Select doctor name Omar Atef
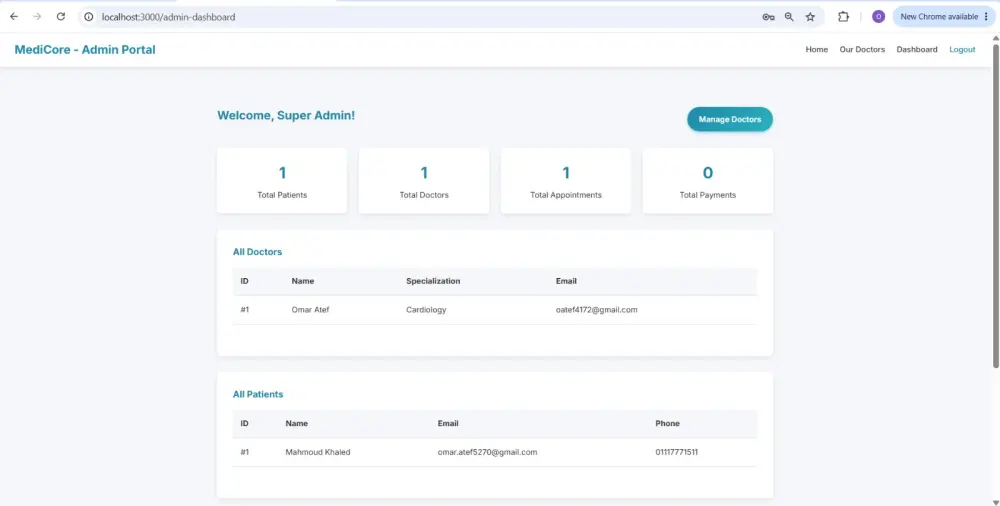1000x506 pixels. click(x=310, y=310)
